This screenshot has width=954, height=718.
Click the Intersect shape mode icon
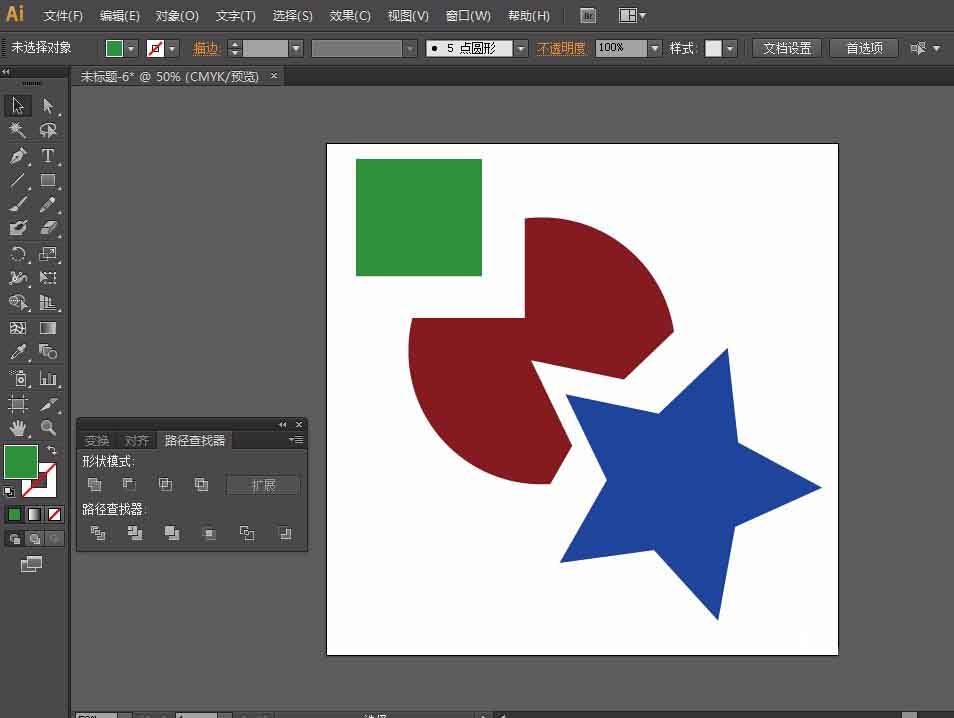point(165,484)
